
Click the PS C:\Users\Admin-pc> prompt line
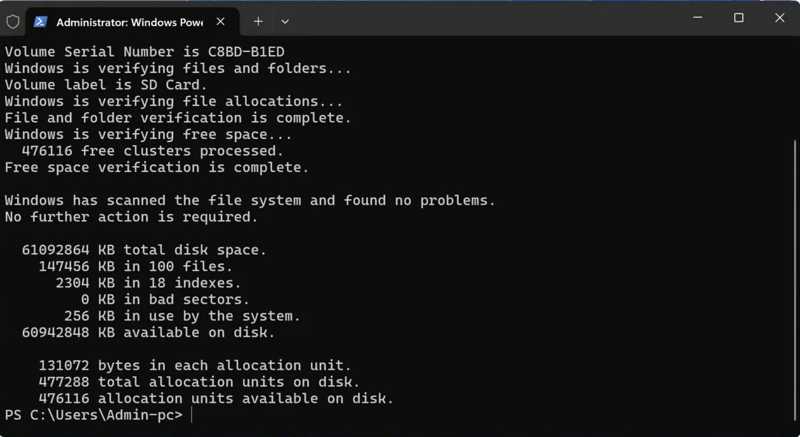(94, 415)
